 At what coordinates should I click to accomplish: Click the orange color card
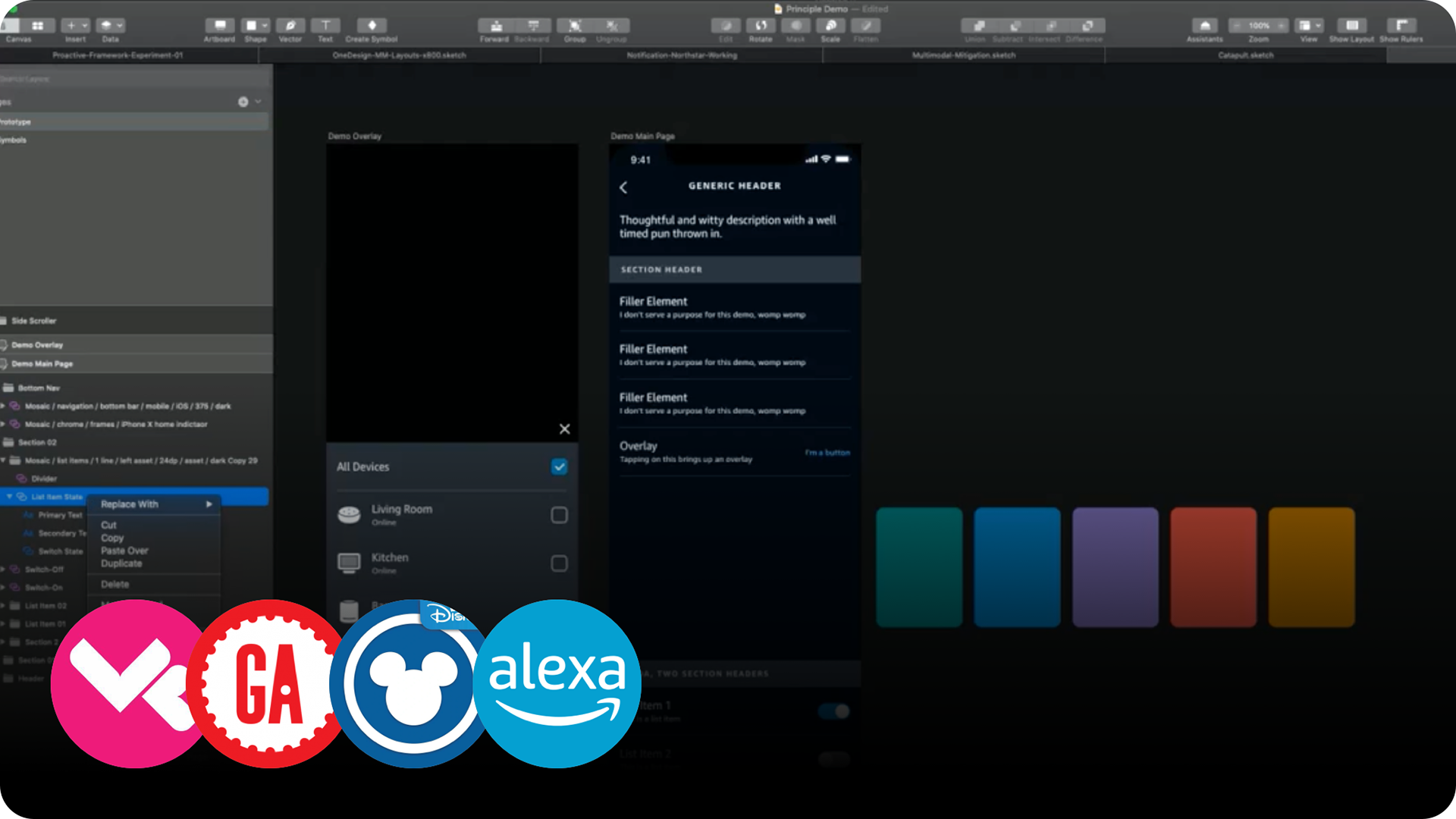[x=1312, y=567]
